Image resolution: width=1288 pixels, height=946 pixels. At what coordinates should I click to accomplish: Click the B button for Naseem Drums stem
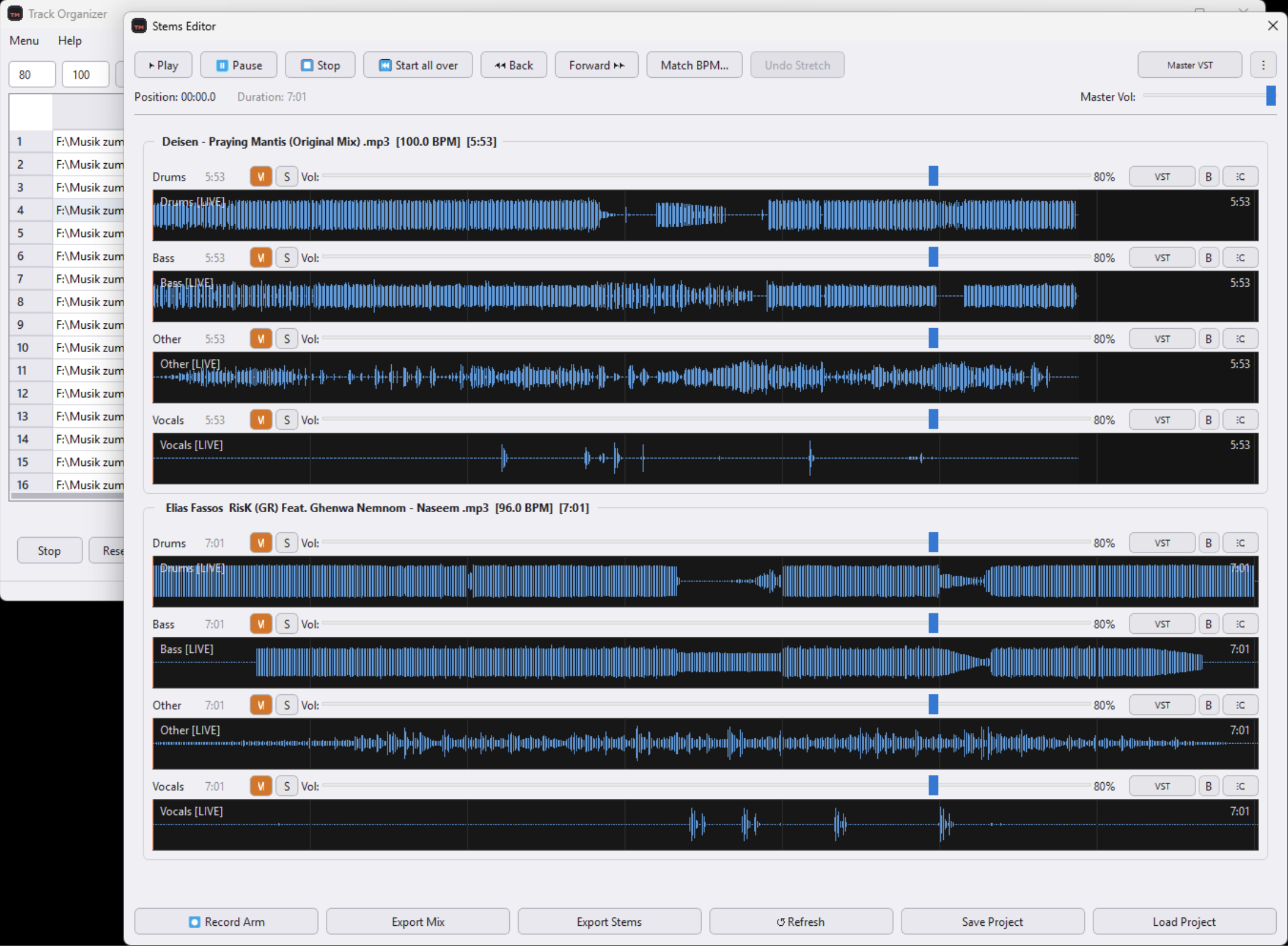pyautogui.click(x=1208, y=543)
